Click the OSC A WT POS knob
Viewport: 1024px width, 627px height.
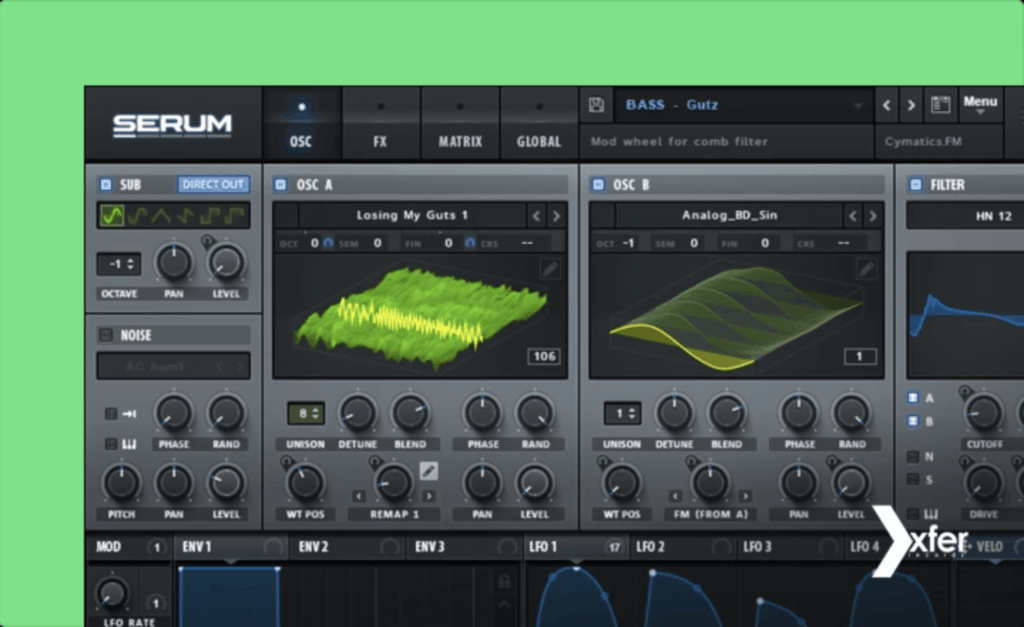305,483
